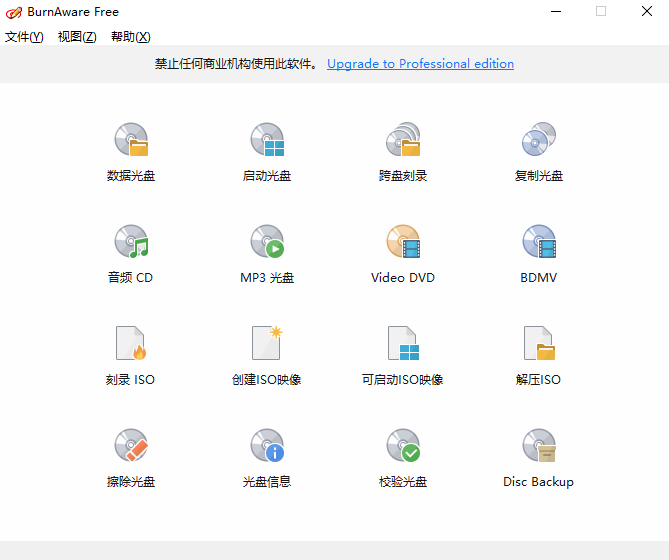The height and width of the screenshot is (560, 669).
Task: Open the 文件(Y) menu
Action: (x=24, y=37)
